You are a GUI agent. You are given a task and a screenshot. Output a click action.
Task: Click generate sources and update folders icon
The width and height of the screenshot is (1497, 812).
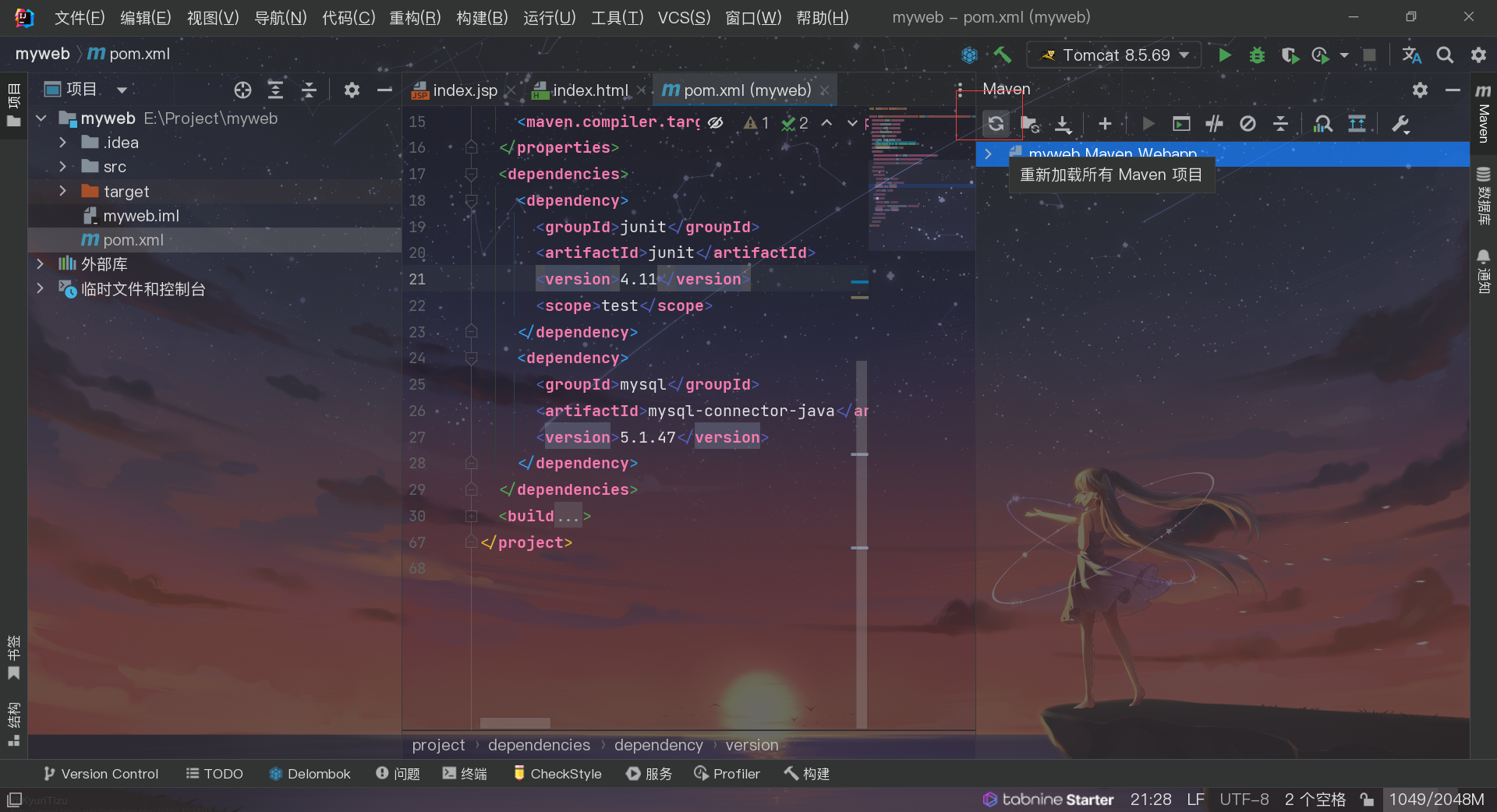tap(1030, 123)
